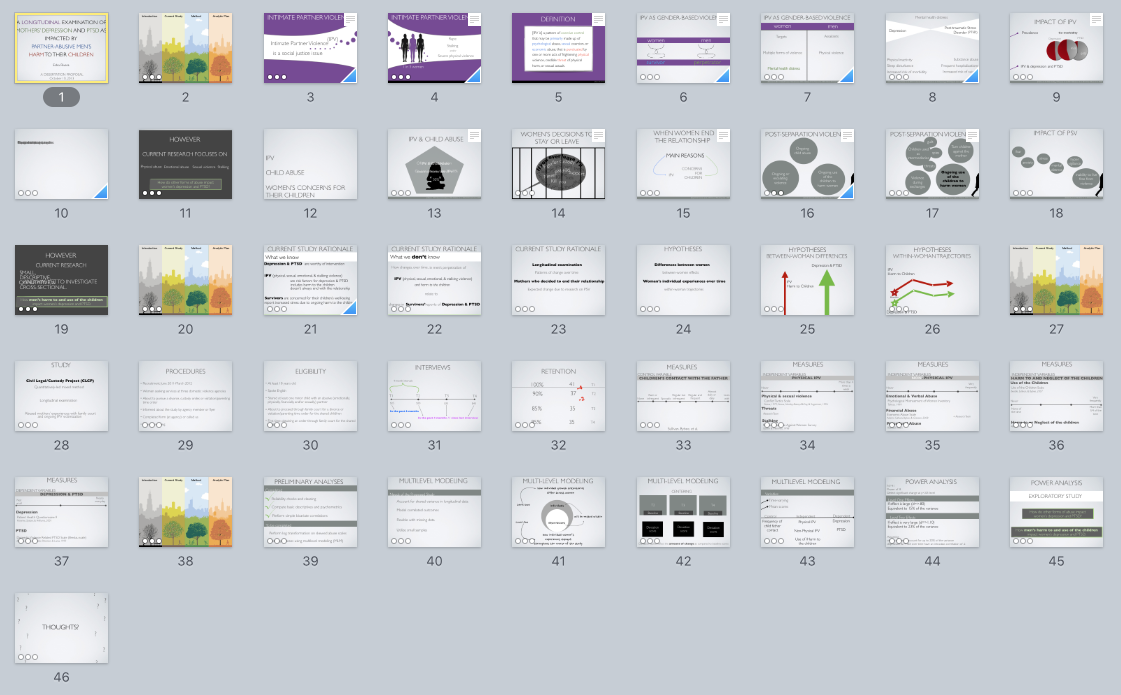Open the 'Impact of PSV' slide thumbnail
The width and height of the screenshot is (1121, 695).
(x=1056, y=162)
